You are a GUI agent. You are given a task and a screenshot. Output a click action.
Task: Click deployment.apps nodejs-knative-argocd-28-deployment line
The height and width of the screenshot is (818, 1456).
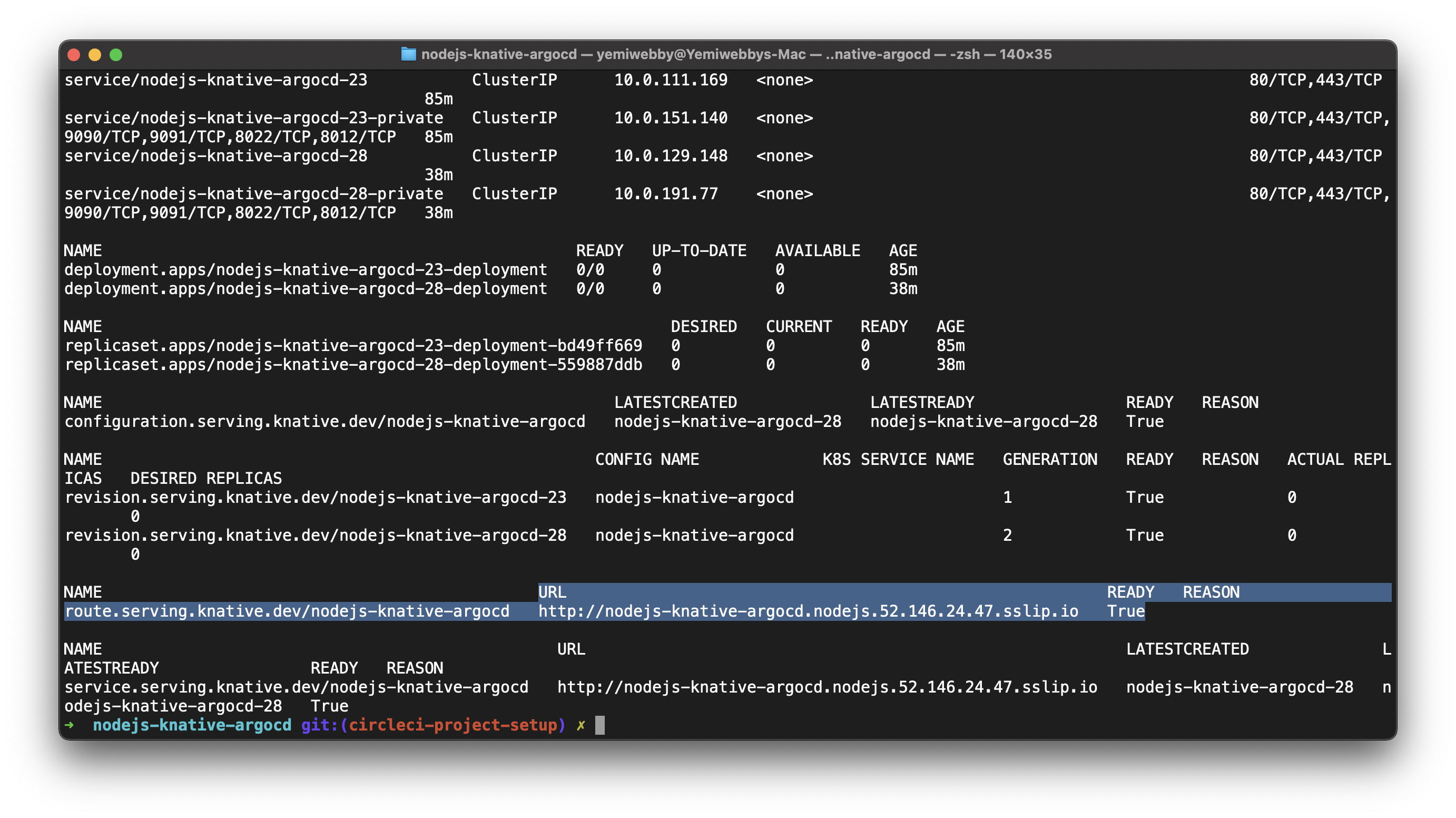click(305, 289)
